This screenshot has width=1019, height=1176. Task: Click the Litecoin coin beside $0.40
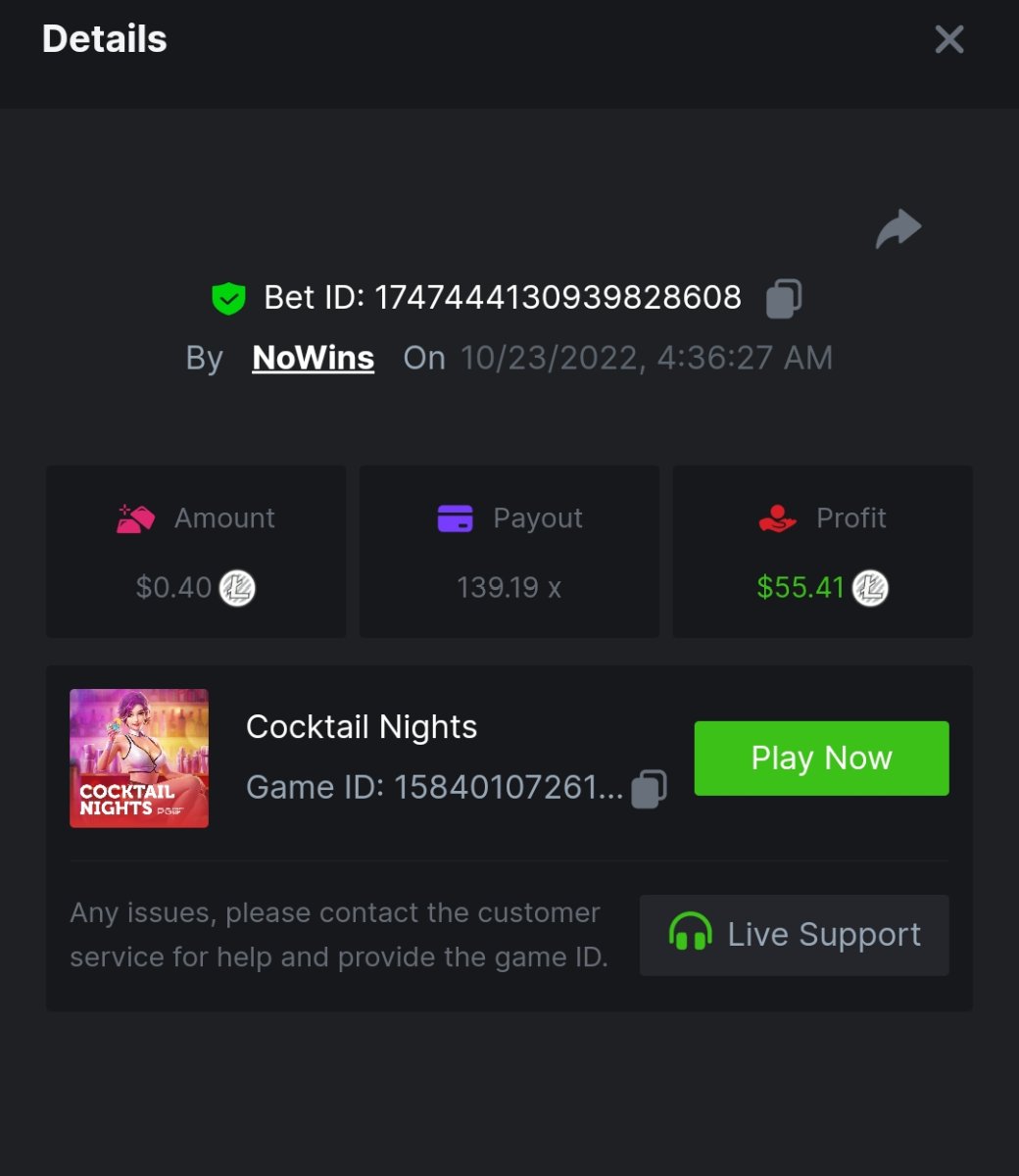(237, 588)
